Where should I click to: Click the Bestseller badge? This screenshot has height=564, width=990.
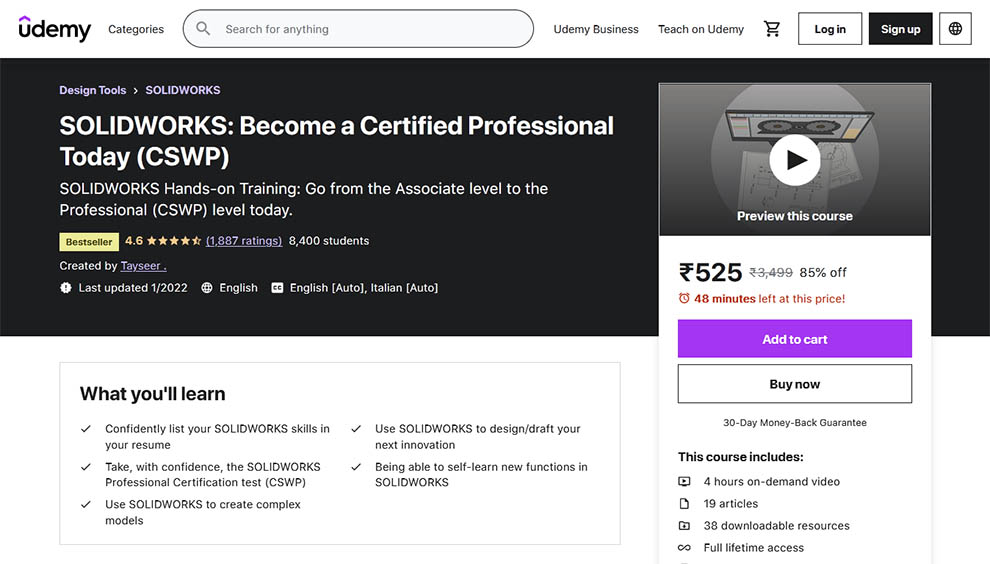click(89, 241)
